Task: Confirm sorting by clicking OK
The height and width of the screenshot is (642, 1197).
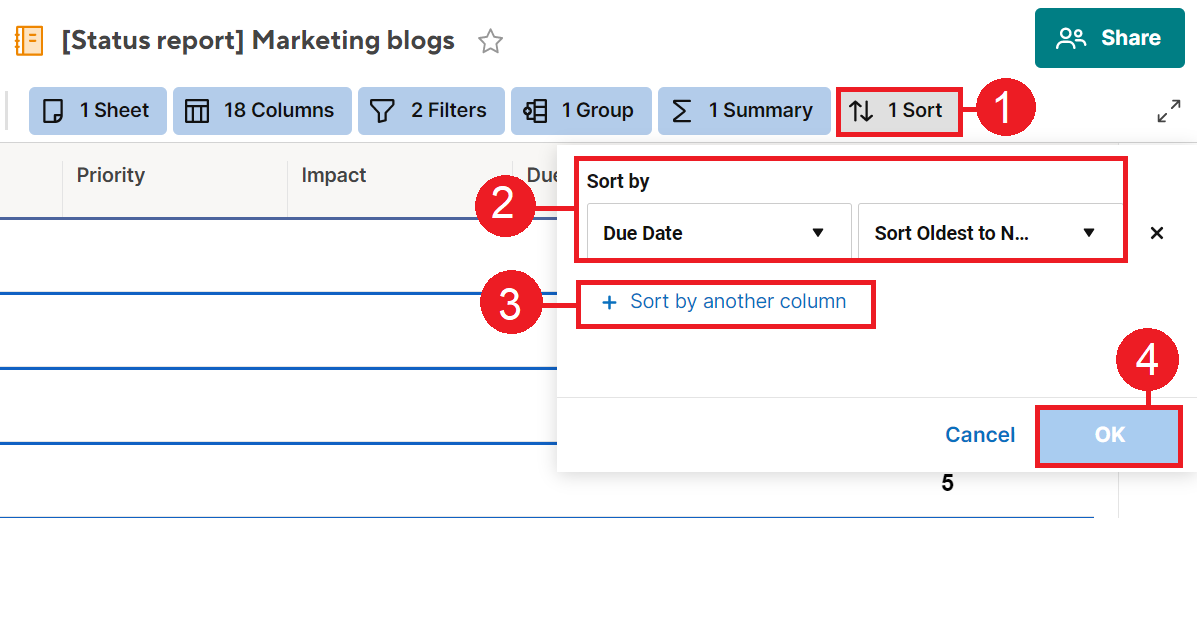Action: pos(1108,435)
